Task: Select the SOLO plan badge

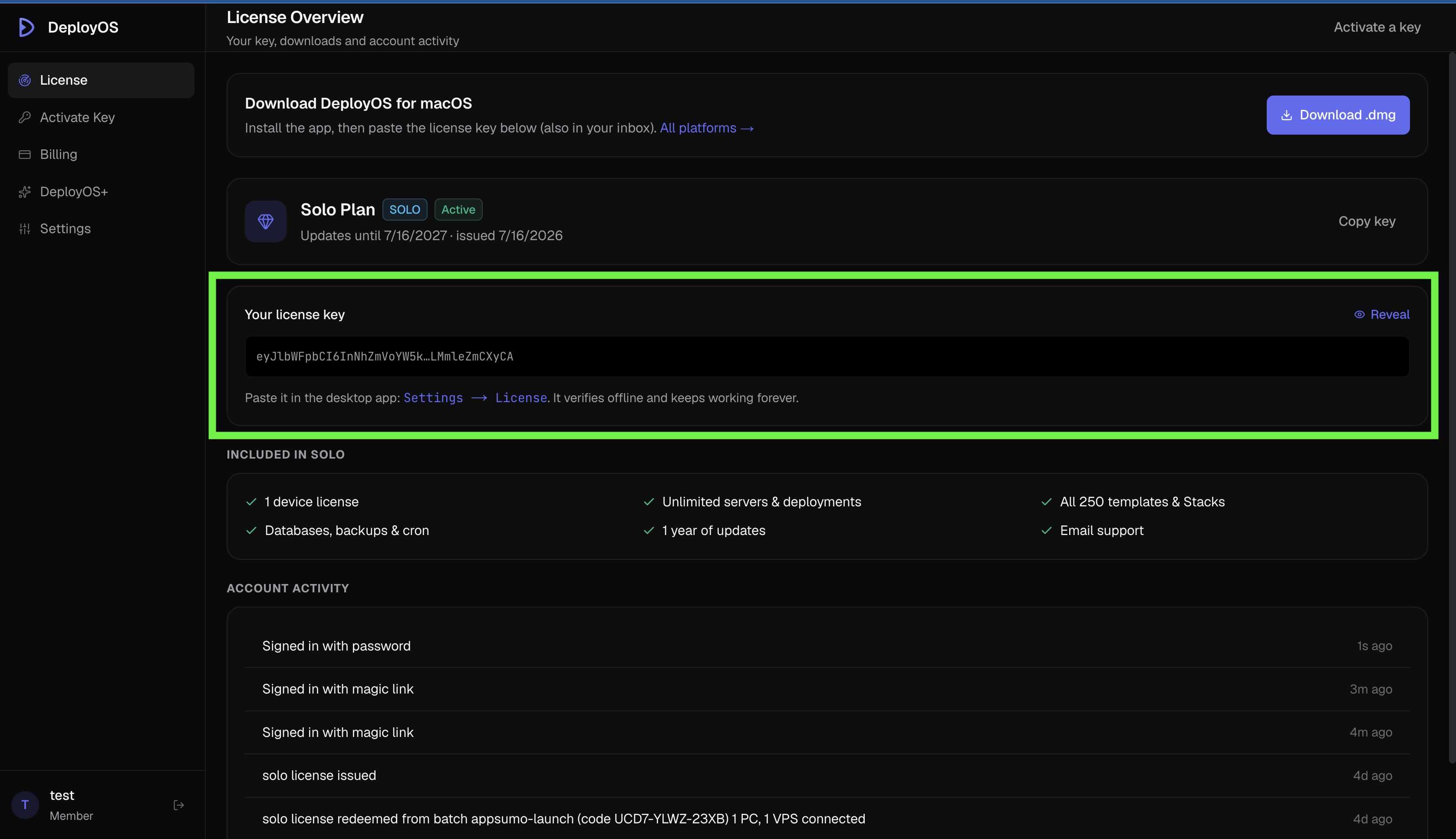Action: coord(404,210)
